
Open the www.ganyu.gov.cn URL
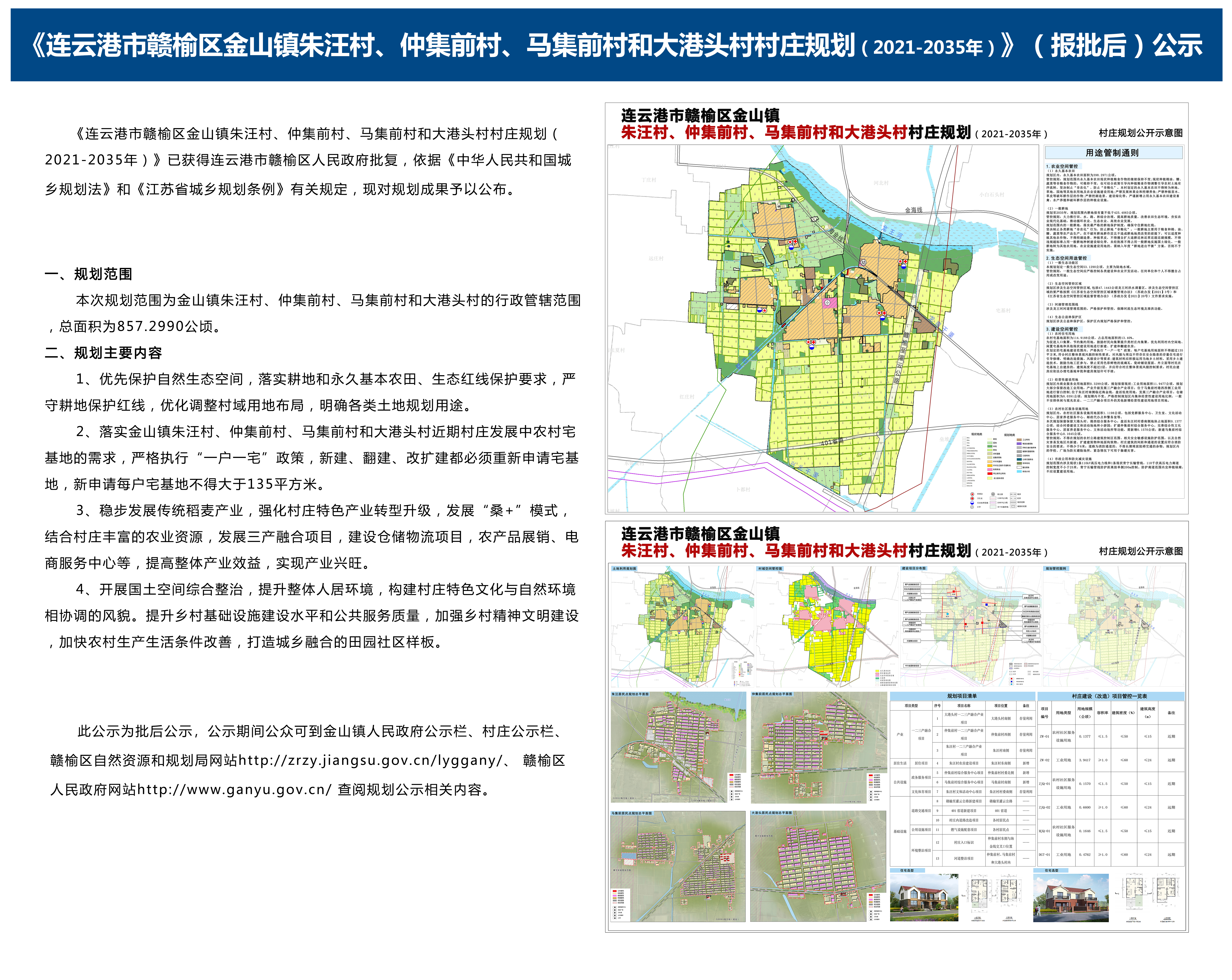[x=234, y=790]
